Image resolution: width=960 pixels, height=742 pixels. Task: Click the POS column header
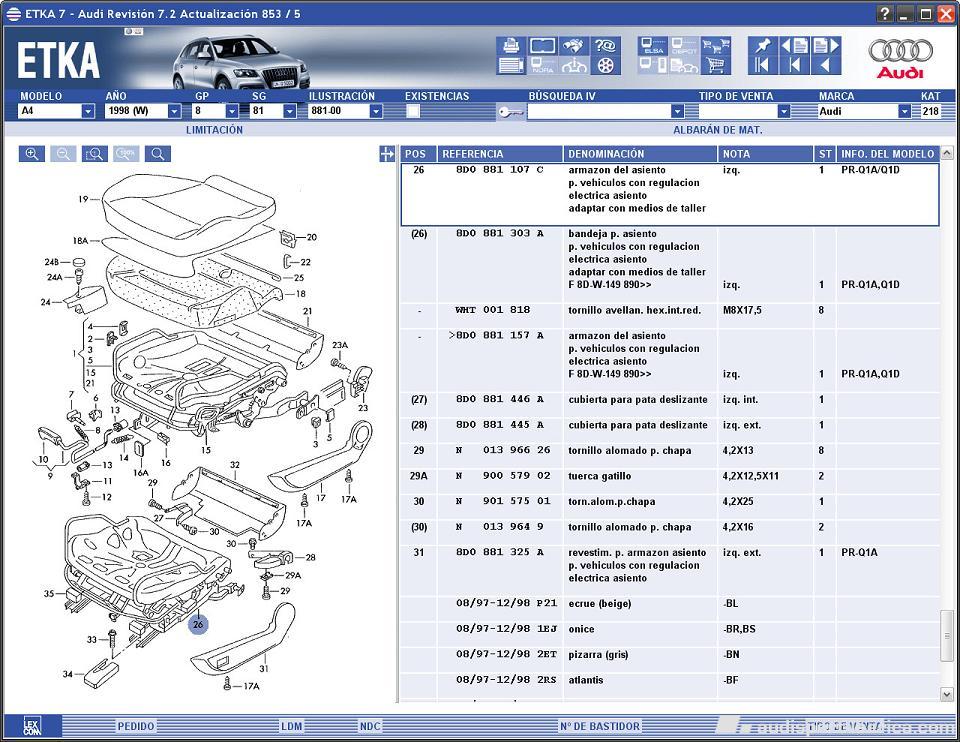tap(418, 154)
